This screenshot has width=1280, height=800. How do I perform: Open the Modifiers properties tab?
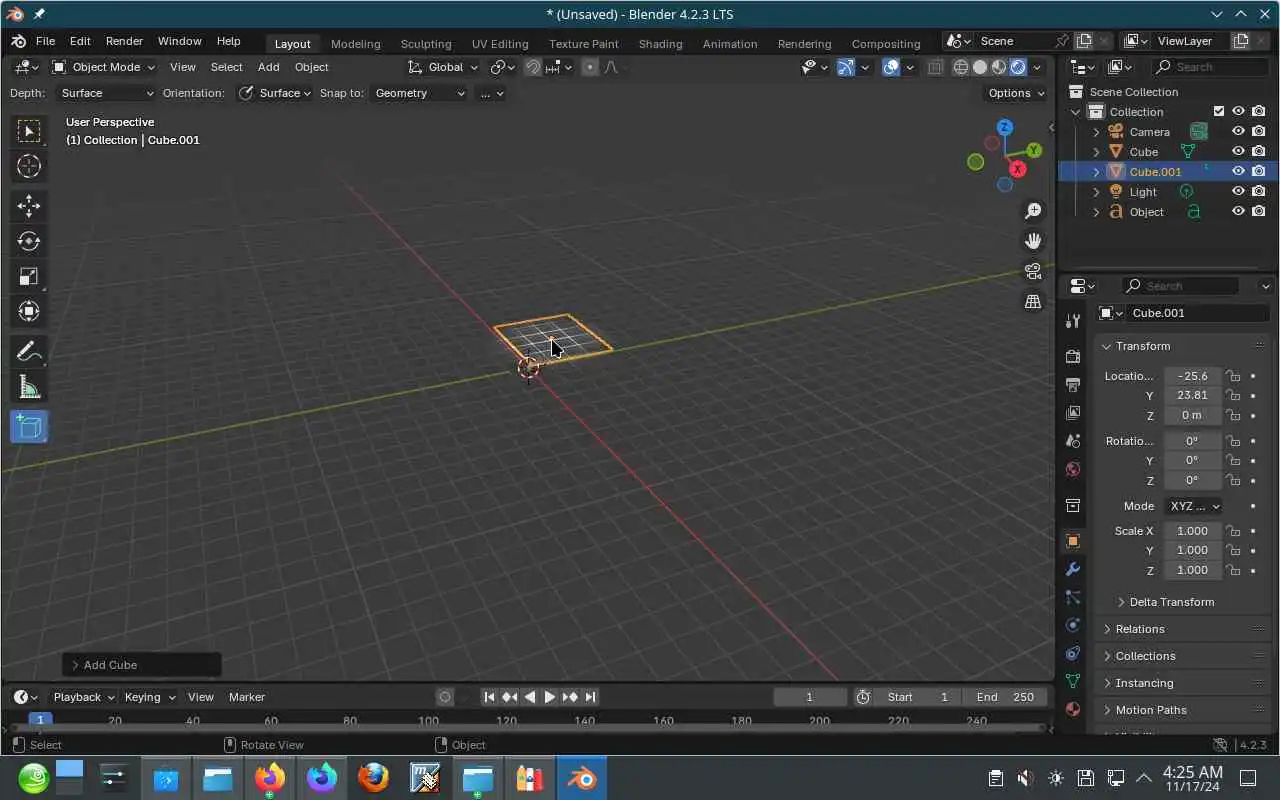tap(1073, 569)
